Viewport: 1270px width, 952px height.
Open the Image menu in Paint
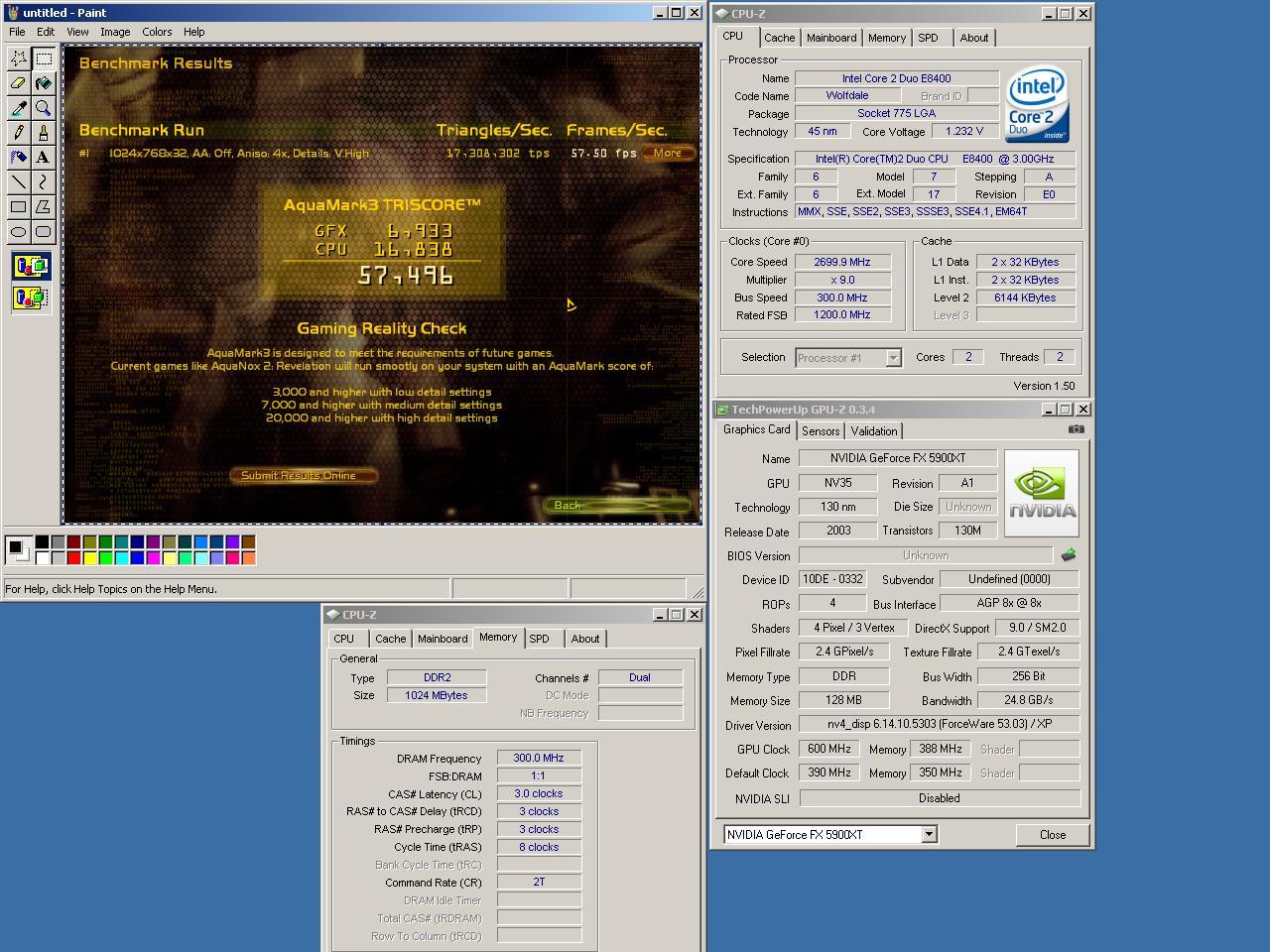[115, 32]
